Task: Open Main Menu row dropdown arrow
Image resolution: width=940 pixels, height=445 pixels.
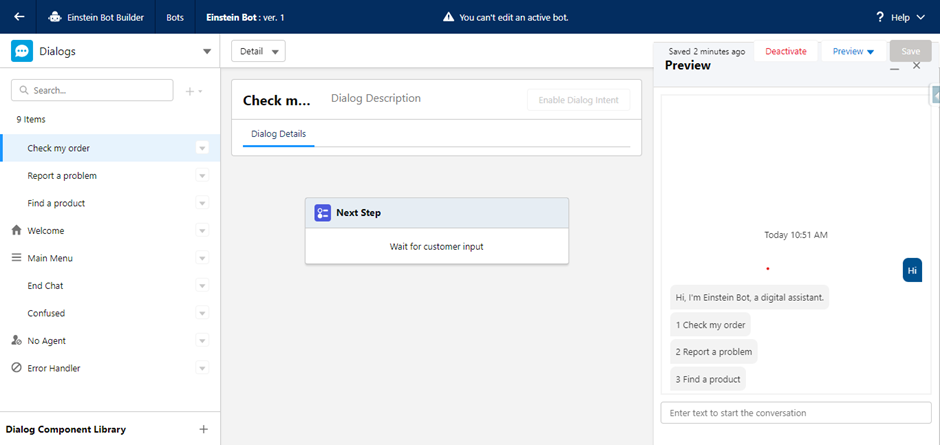Action: [x=202, y=258]
